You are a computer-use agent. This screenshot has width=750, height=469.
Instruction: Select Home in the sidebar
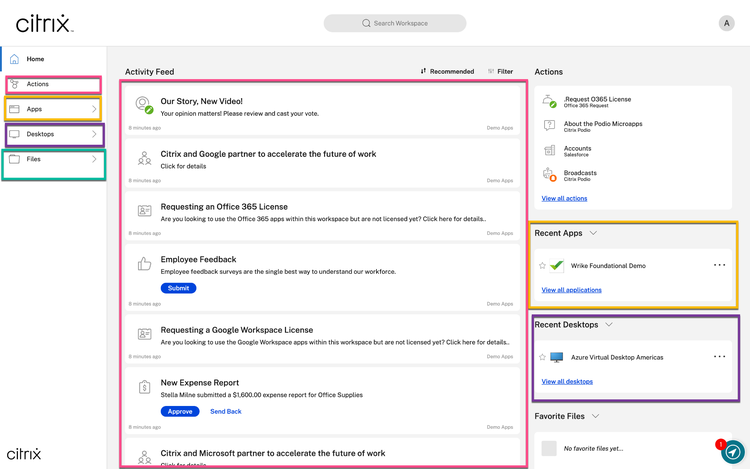35,59
